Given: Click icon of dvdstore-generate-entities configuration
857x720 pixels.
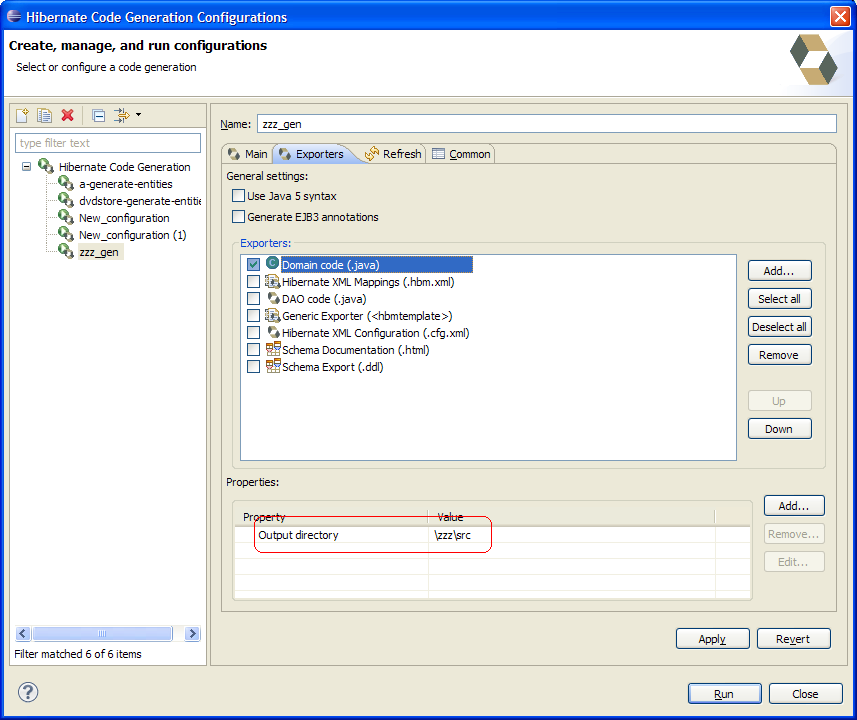Looking at the screenshot, I should tap(66, 200).
